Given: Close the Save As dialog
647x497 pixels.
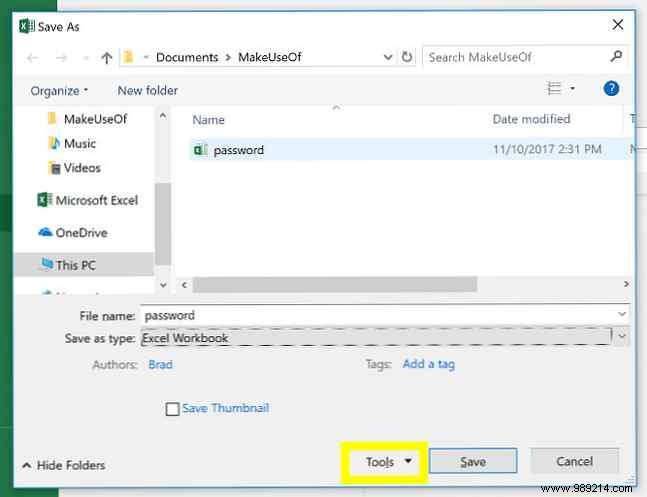Looking at the screenshot, I should click(x=618, y=25).
